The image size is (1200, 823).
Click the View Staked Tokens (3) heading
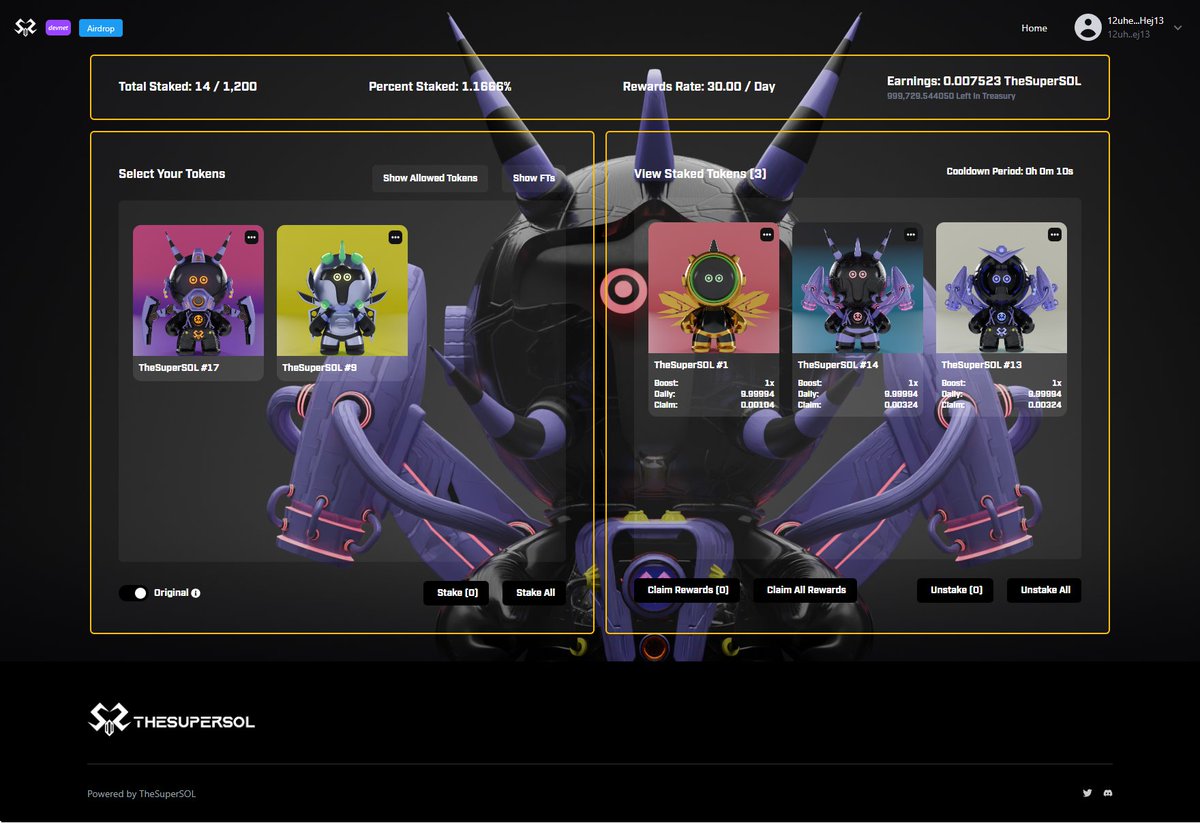point(700,174)
